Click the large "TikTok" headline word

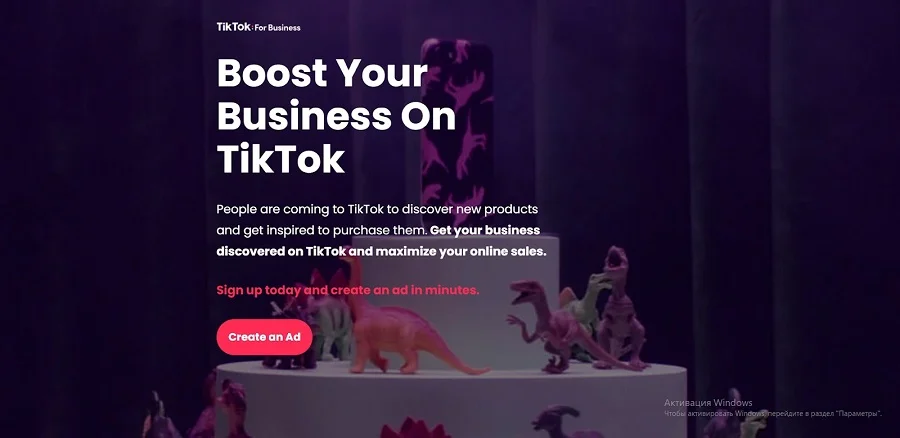tap(281, 160)
